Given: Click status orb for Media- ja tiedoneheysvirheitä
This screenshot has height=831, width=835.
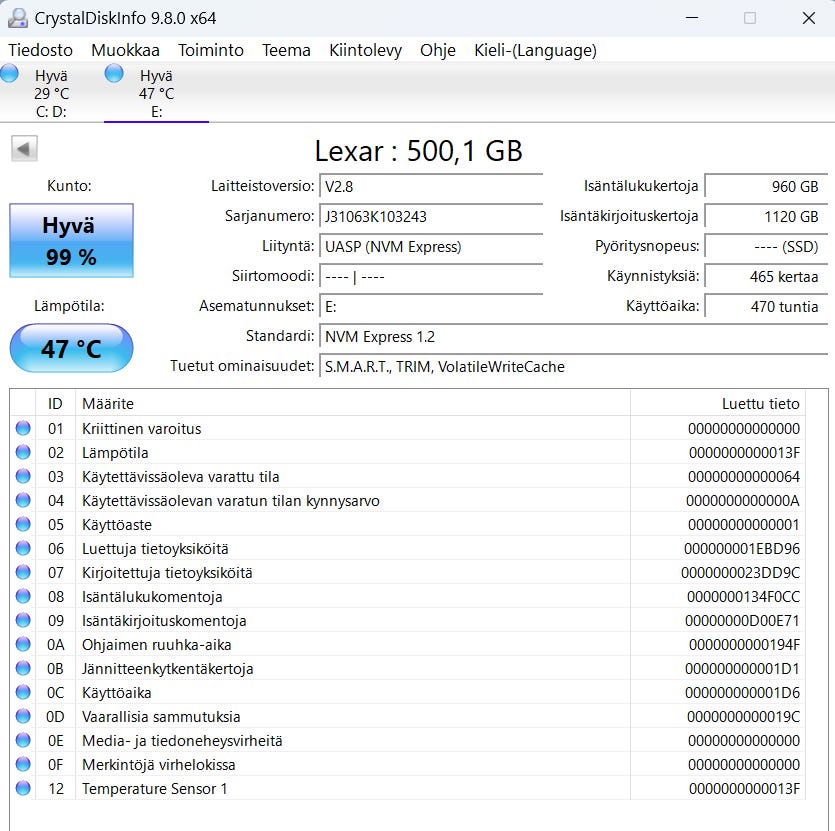Looking at the screenshot, I should click(x=23, y=739).
